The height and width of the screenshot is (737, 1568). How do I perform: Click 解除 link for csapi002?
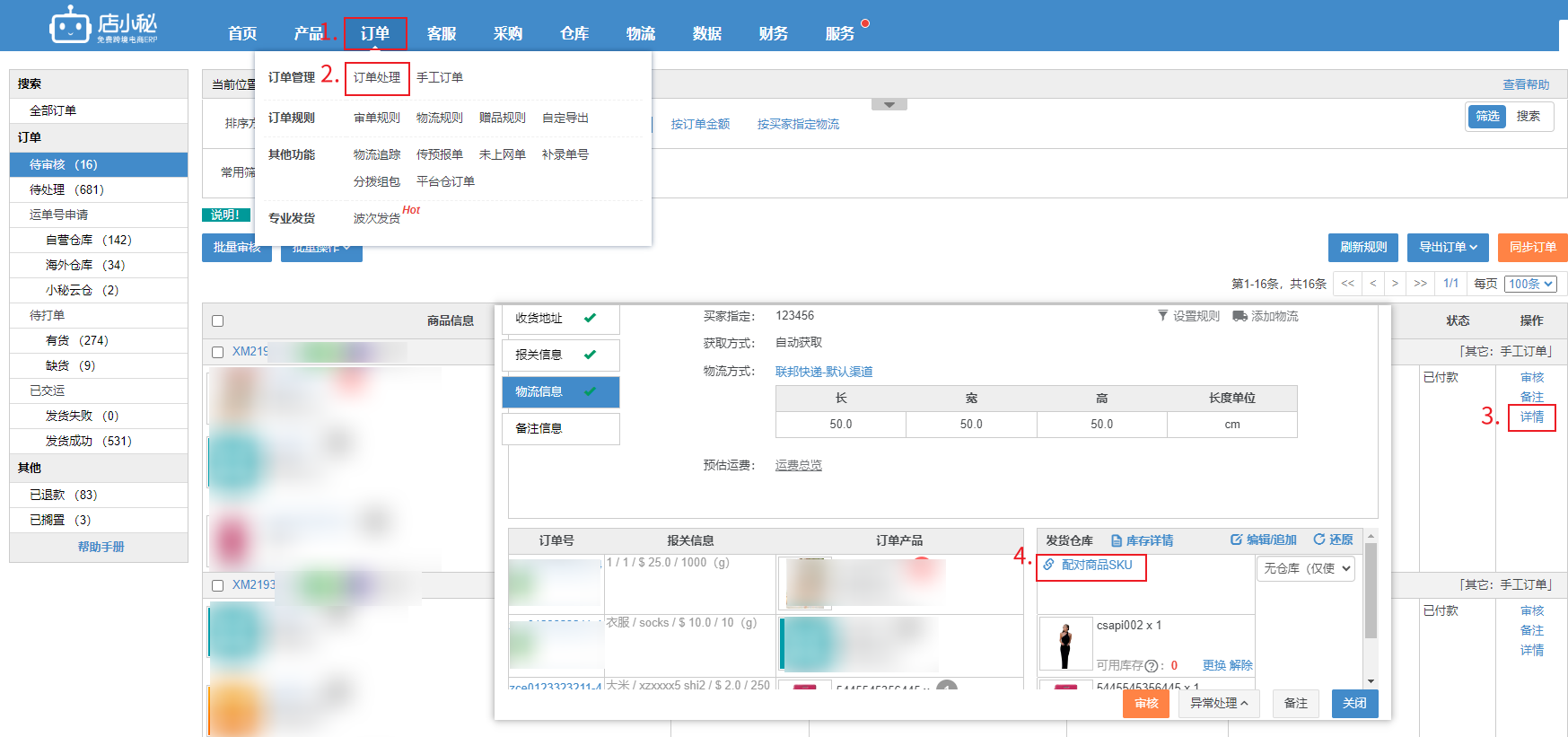click(x=1241, y=665)
